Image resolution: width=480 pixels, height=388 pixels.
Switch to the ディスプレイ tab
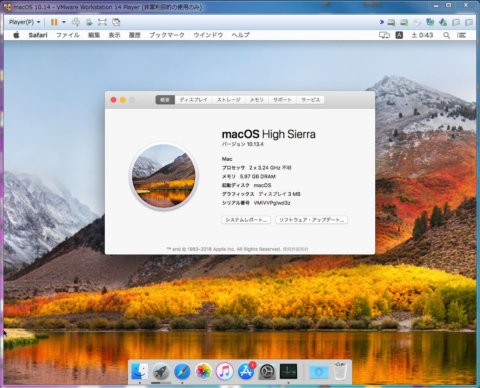[193, 100]
